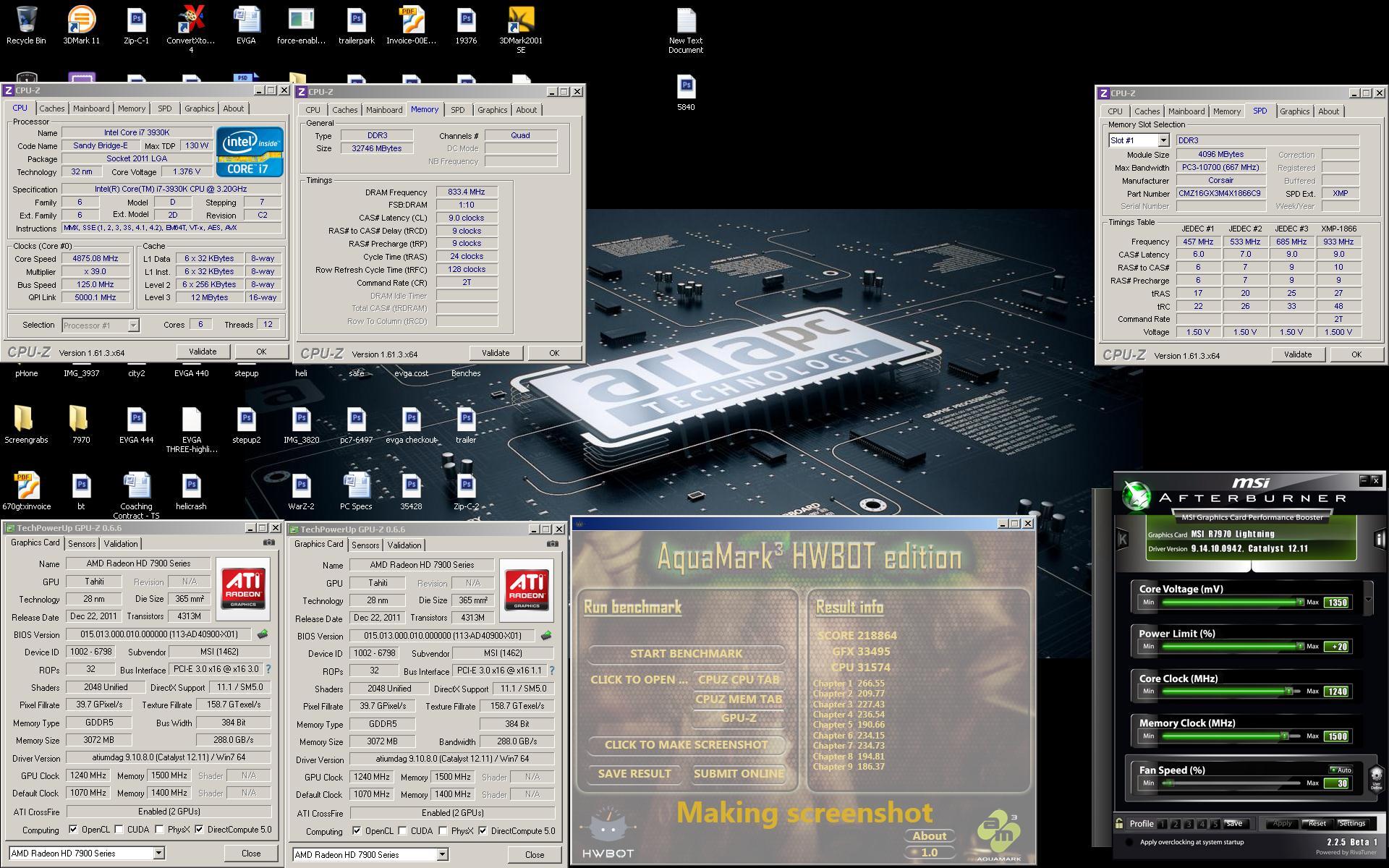Click SAVE RESULT in AquaMark
Image resolution: width=1389 pixels, height=868 pixels.
click(x=634, y=773)
